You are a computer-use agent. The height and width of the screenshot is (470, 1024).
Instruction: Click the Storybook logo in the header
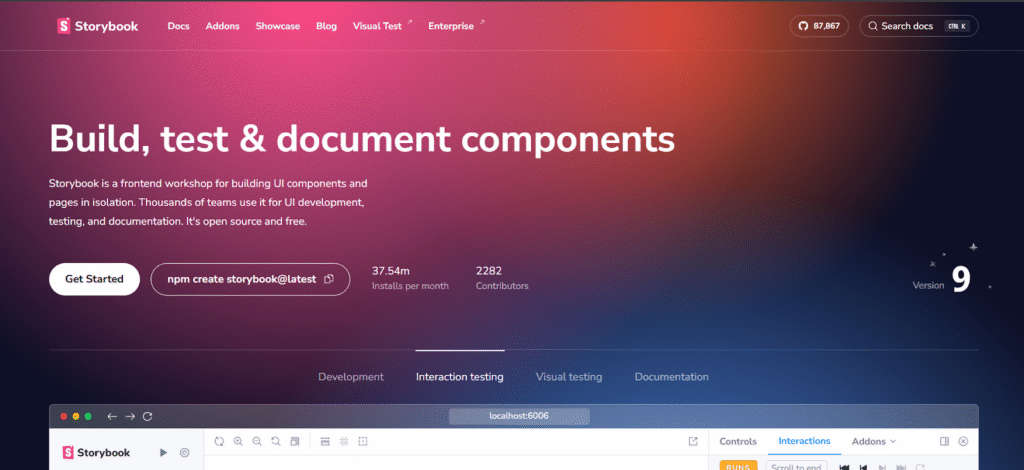[x=97, y=26]
